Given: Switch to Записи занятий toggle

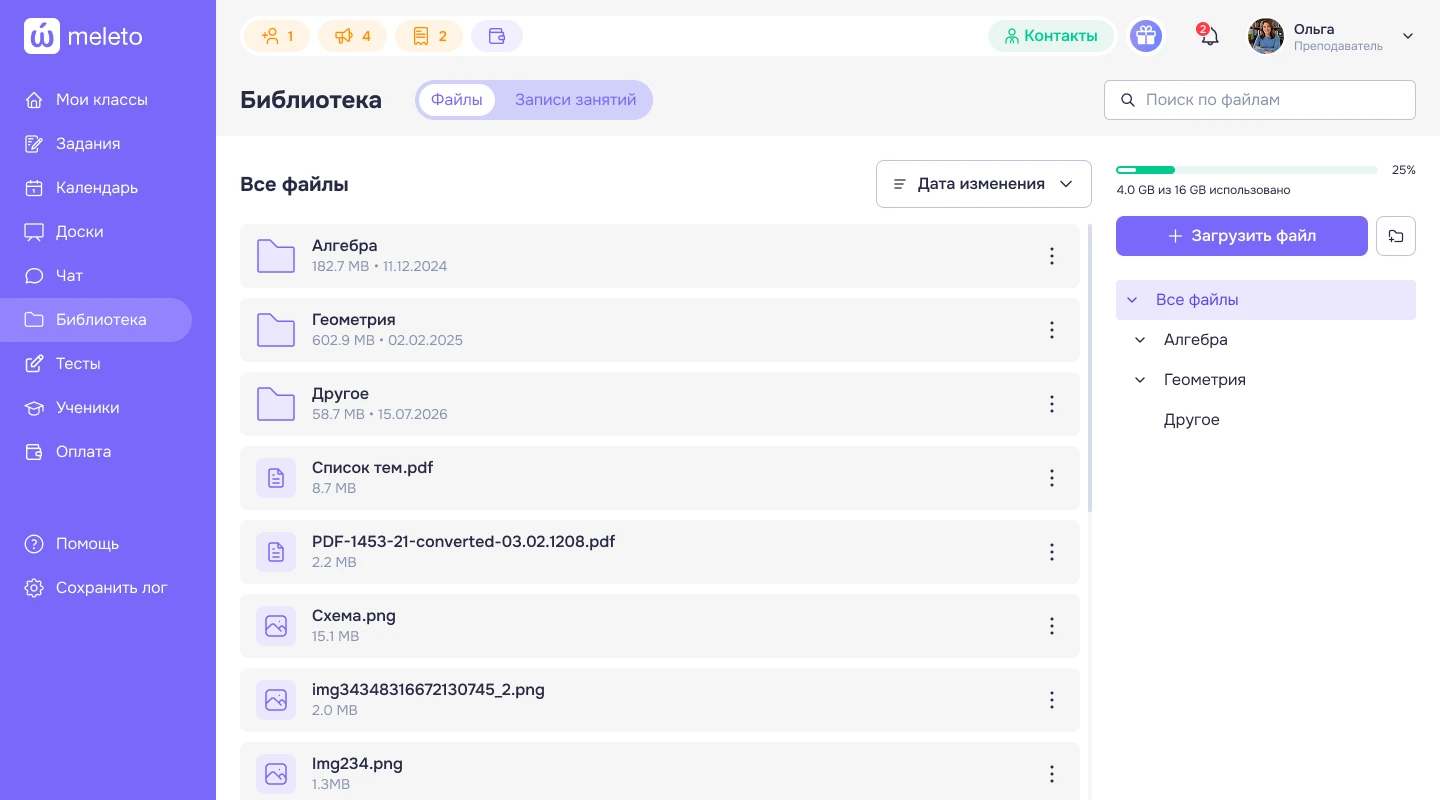Looking at the screenshot, I should (x=575, y=100).
